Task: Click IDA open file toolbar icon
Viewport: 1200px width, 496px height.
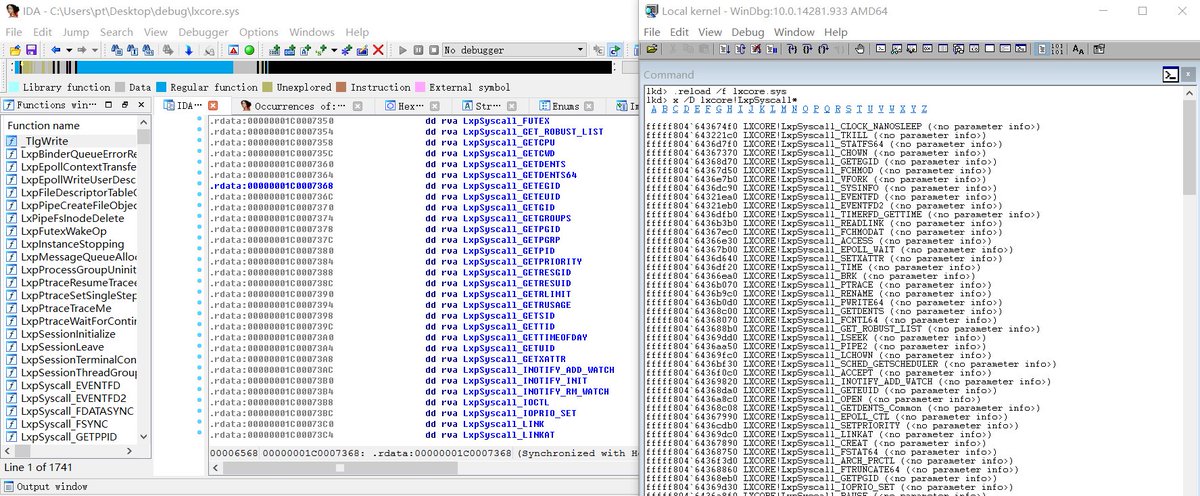Action: point(14,50)
